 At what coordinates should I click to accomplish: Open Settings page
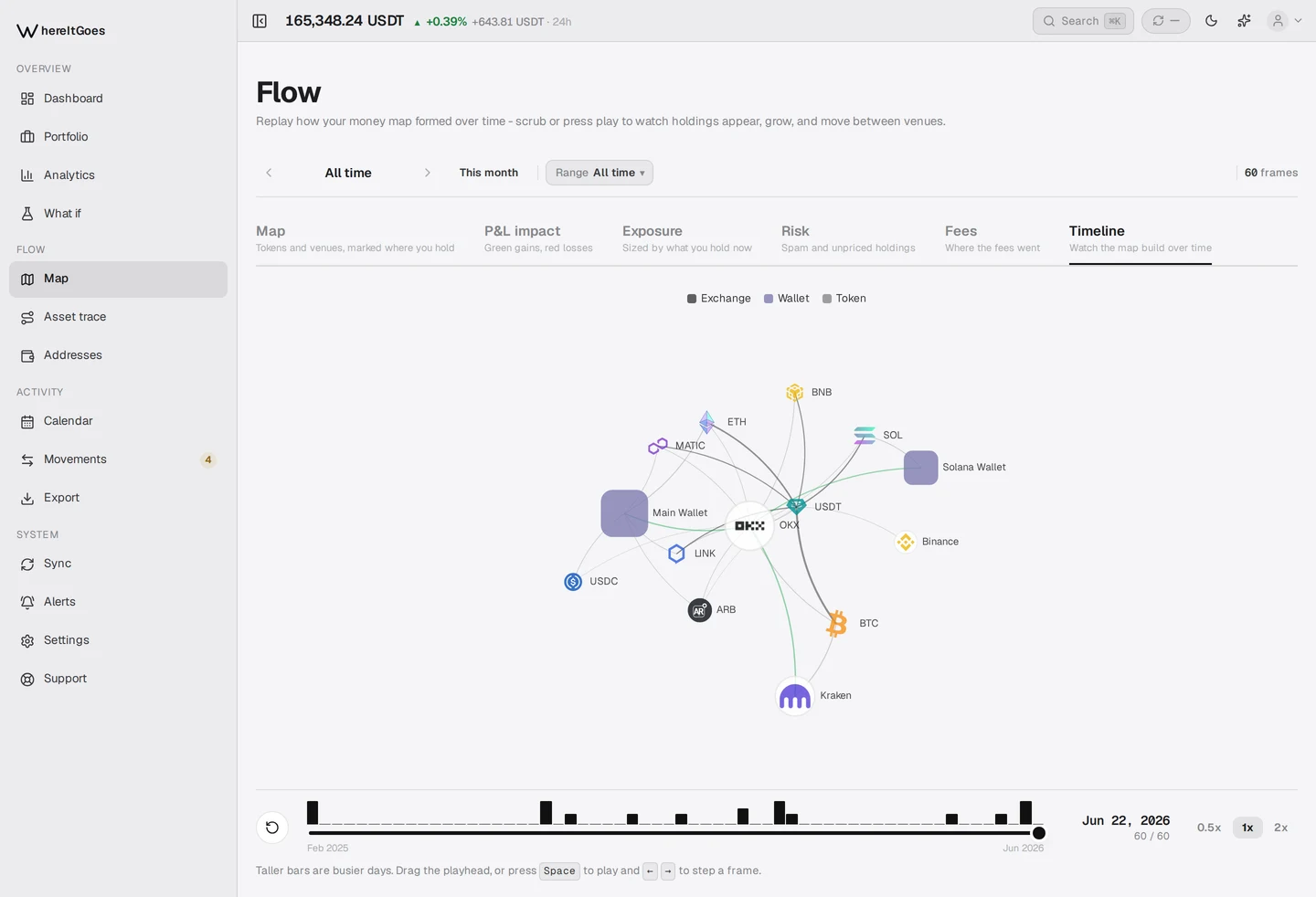118,640
